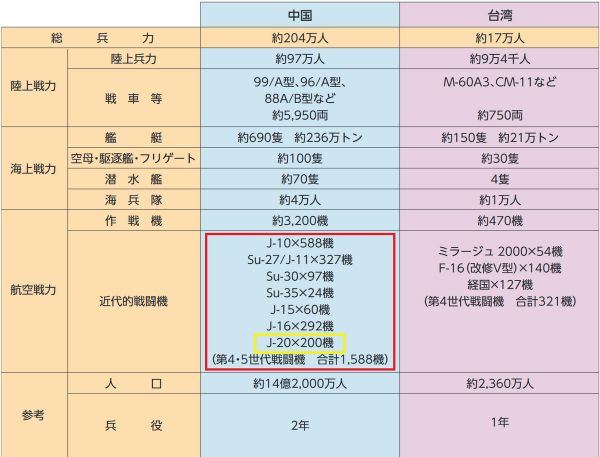Viewport: 600px width, 457px height.
Task: Select the 陸上戦力 category cell
Action: [x=33, y=86]
